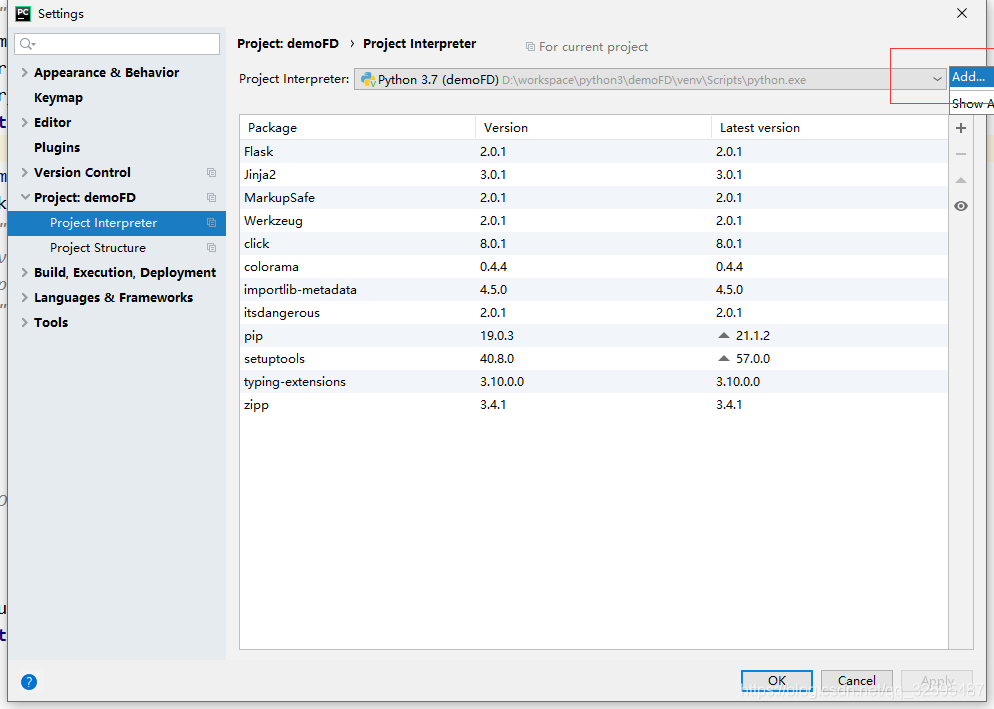Click setuptools upgrade arrow for 57.0.0
This screenshot has width=994, height=709.
coord(723,358)
